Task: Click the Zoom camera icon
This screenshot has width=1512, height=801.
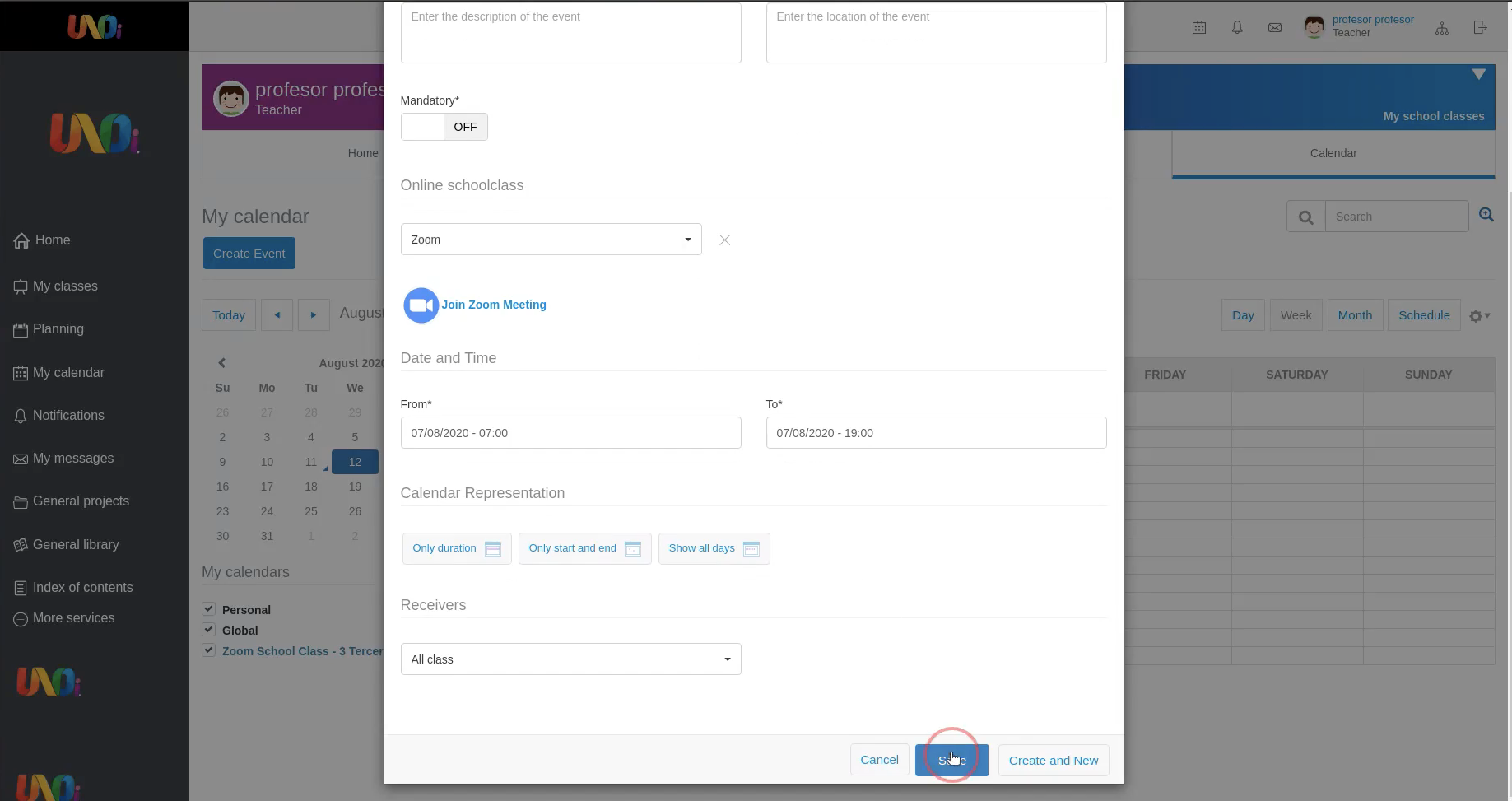Action: (x=421, y=305)
